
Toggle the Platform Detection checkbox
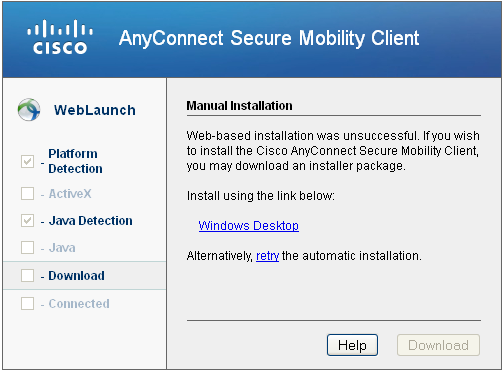(27, 161)
